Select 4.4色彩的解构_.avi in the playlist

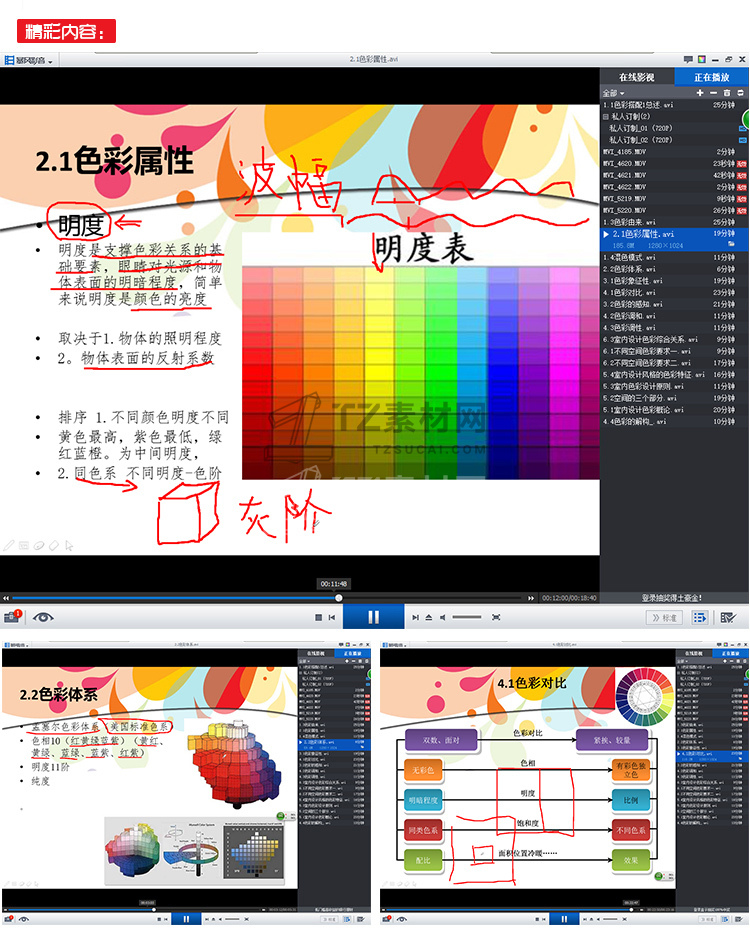click(674, 421)
